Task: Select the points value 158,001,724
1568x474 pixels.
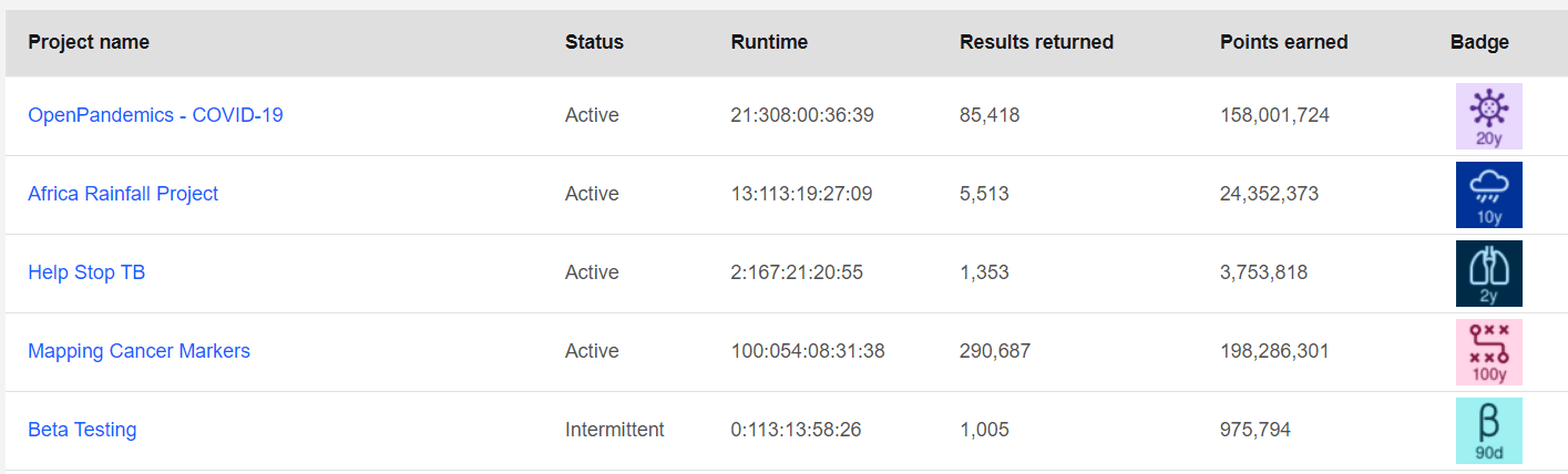Action: coord(1275,115)
